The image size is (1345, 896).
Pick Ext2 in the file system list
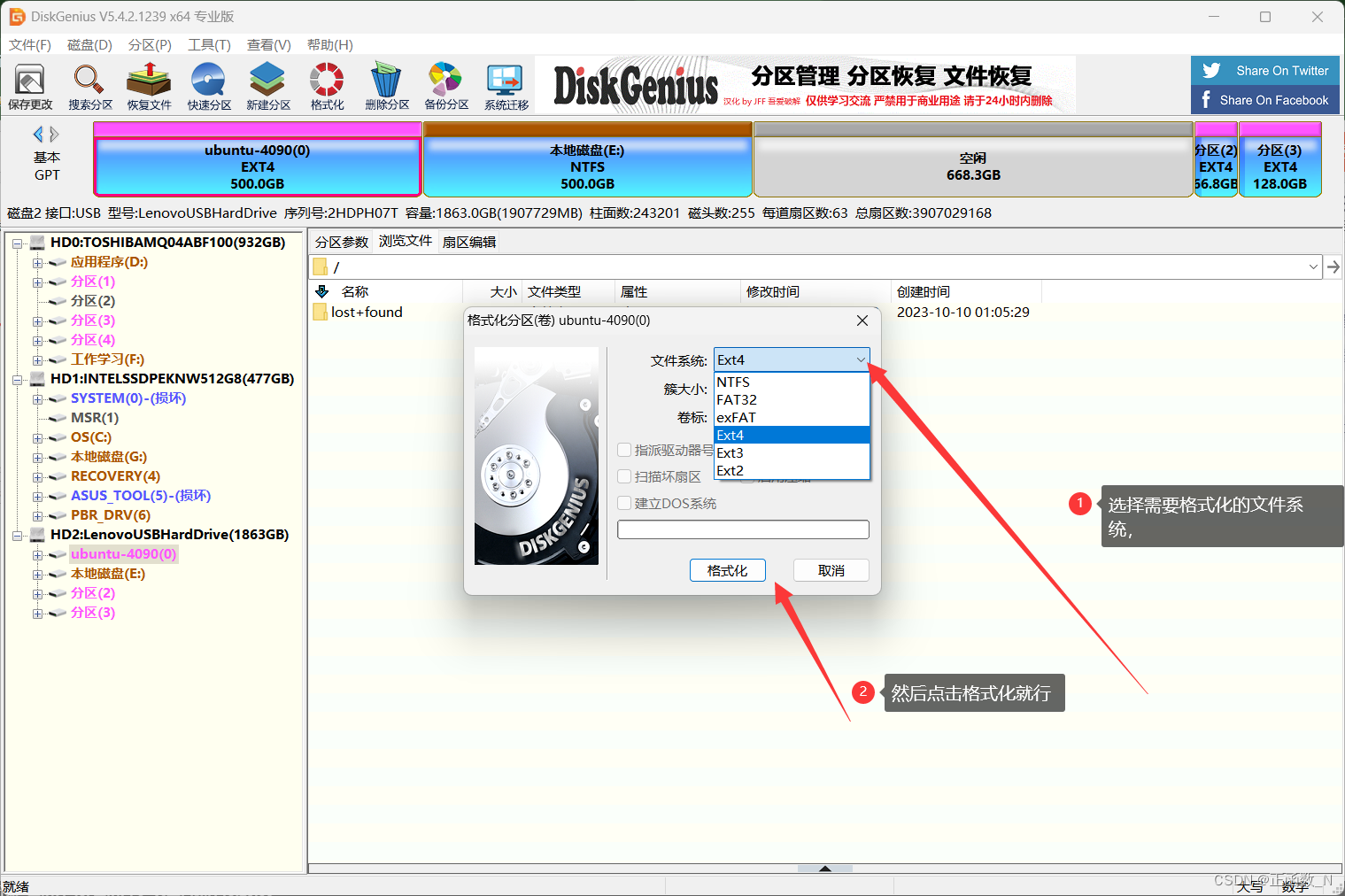coord(792,470)
